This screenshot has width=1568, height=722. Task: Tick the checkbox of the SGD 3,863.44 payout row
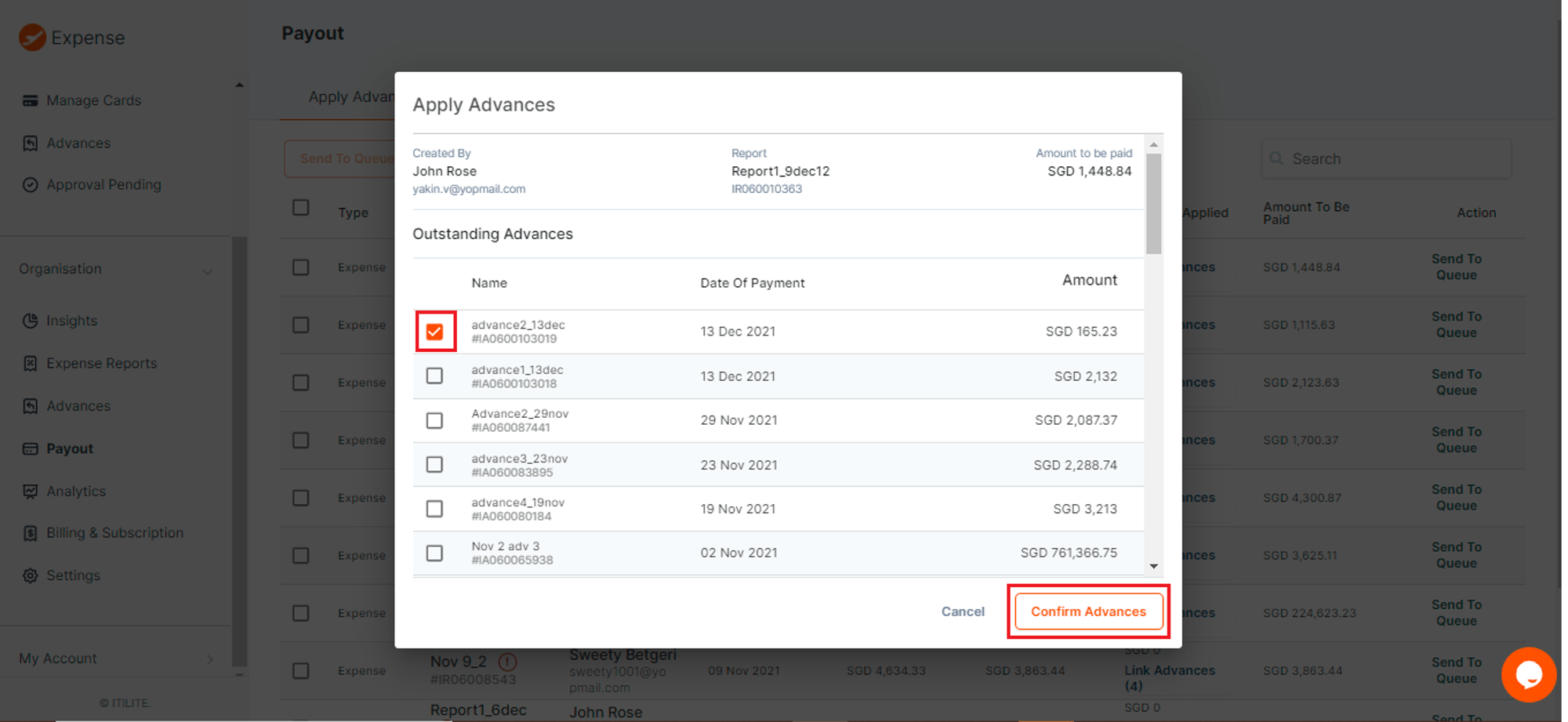point(300,671)
